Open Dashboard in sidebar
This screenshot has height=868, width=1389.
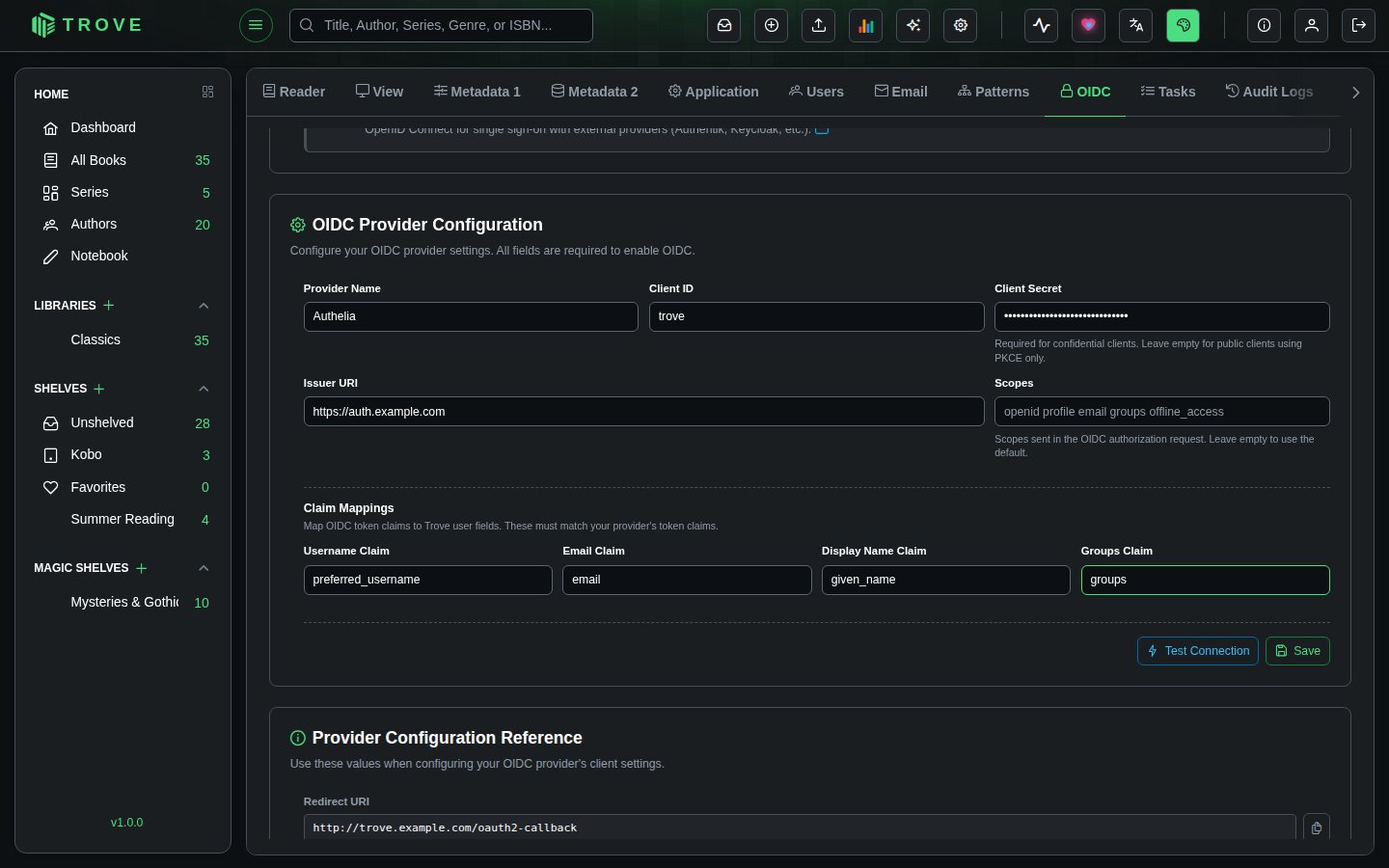tap(123, 127)
